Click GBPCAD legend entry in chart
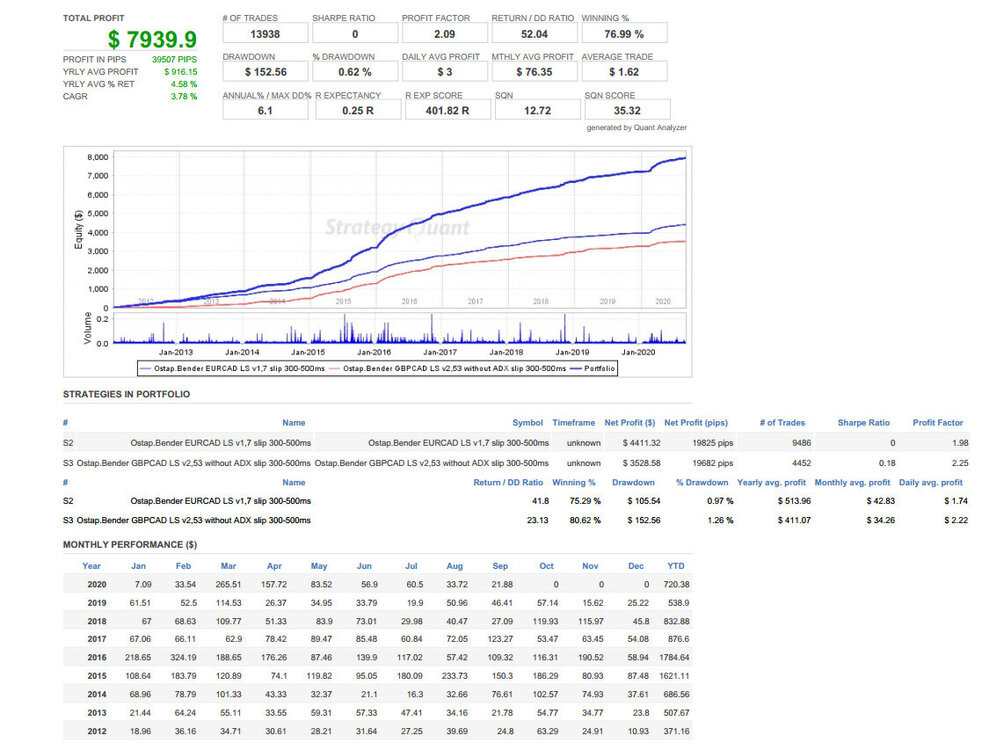This screenshot has width=982, height=750. 448,369
